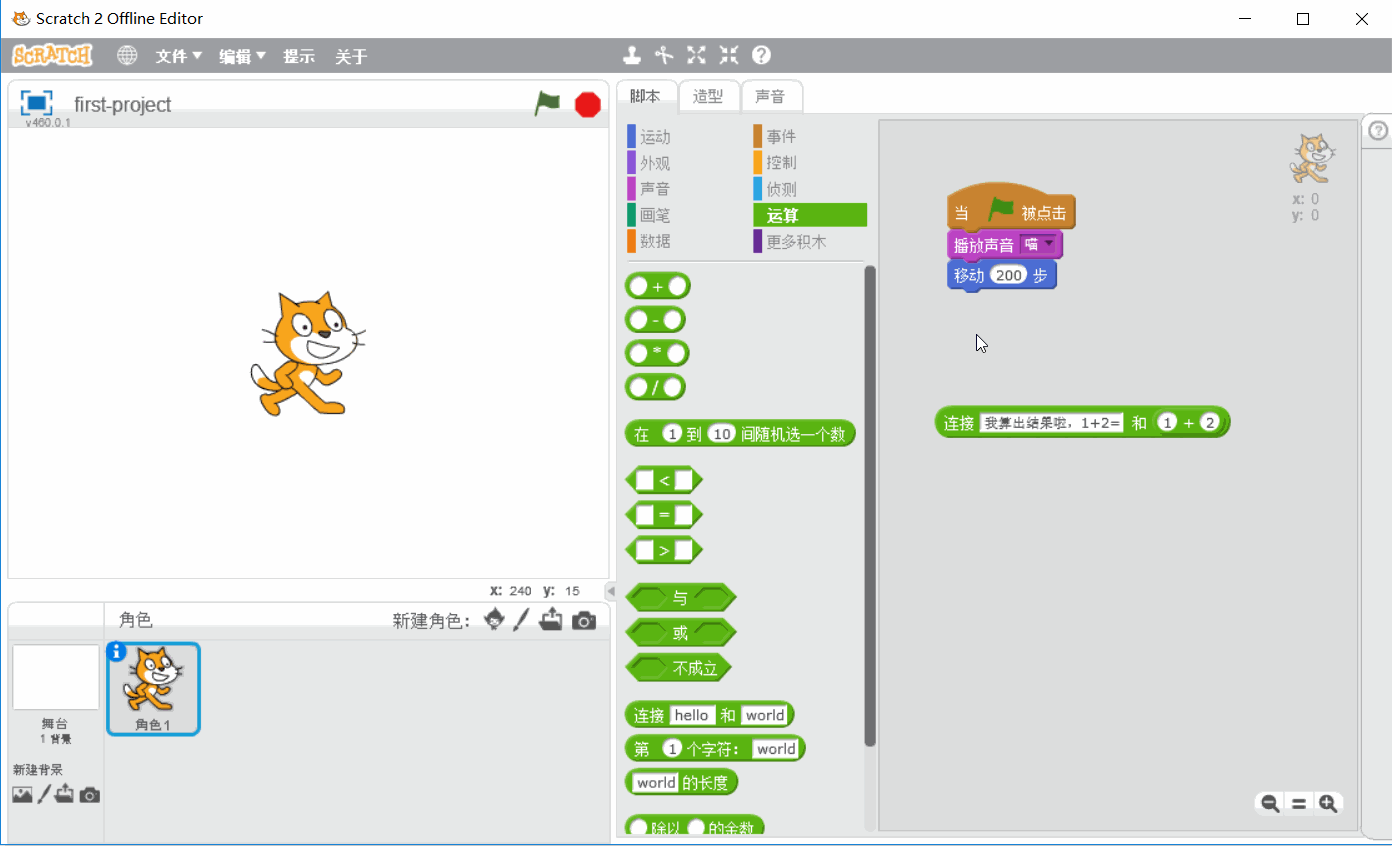
Task: Click the division operator block
Action: coord(655,387)
